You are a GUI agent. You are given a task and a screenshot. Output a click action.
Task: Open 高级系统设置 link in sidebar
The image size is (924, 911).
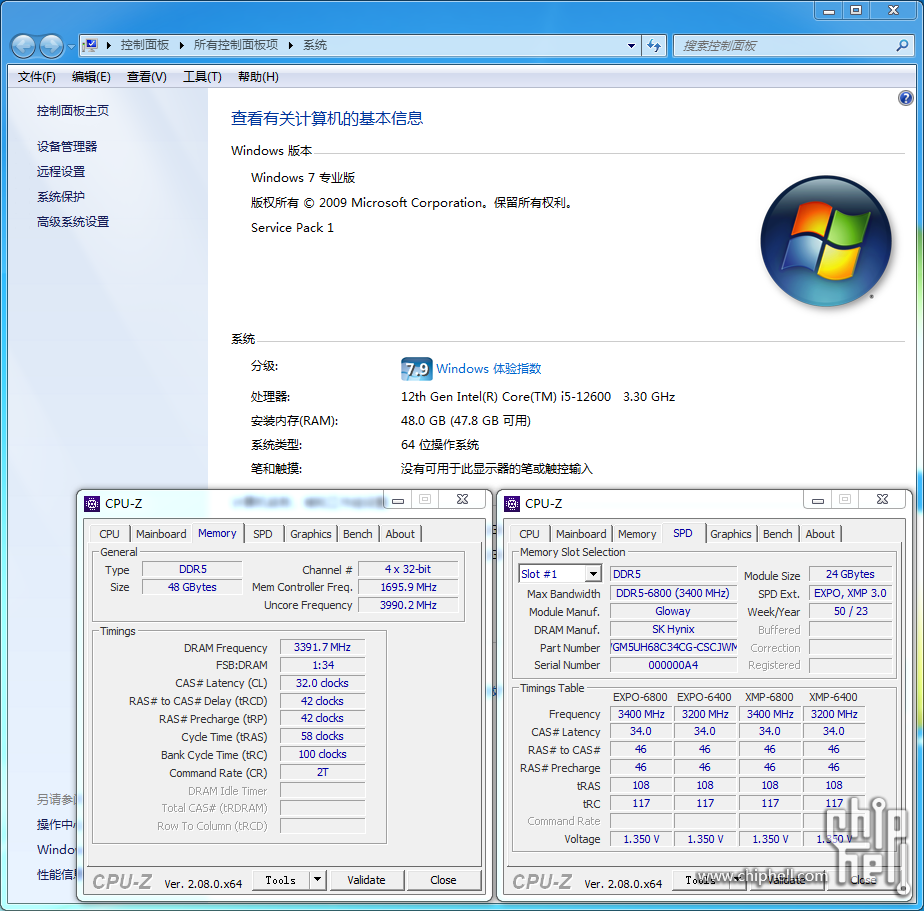point(73,222)
